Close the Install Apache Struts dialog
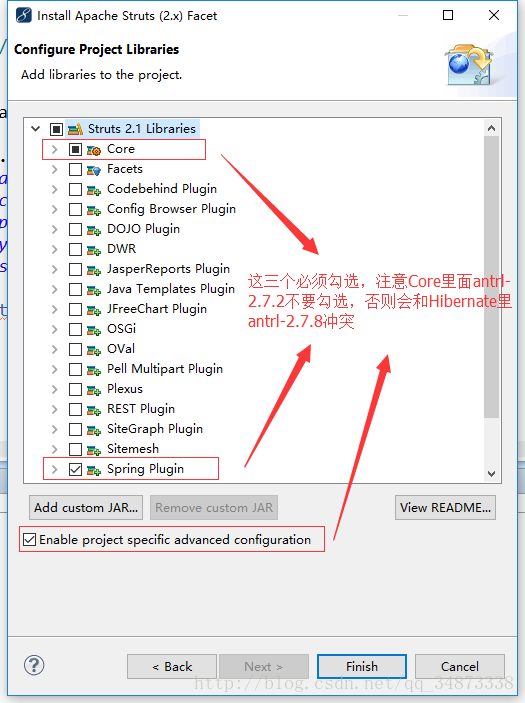The height and width of the screenshot is (703, 525). (x=494, y=15)
